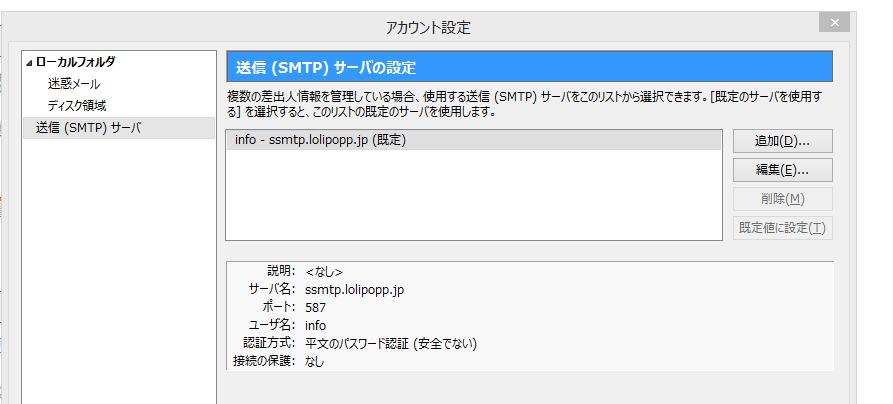Click the 追加(D)... button
This screenshot has width=893, height=404.
[x=782, y=140]
